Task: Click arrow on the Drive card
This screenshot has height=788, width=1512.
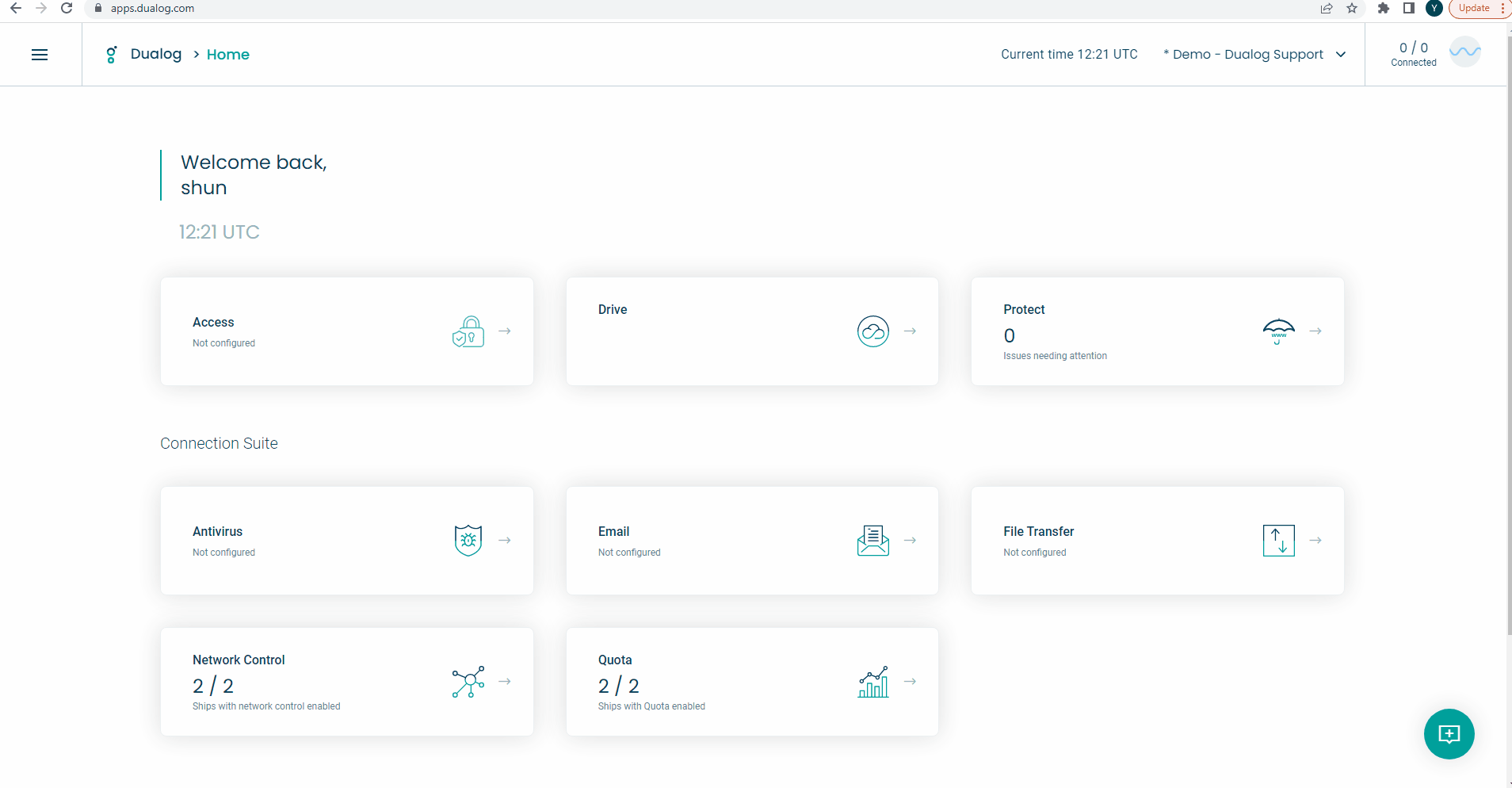Action: click(x=911, y=331)
